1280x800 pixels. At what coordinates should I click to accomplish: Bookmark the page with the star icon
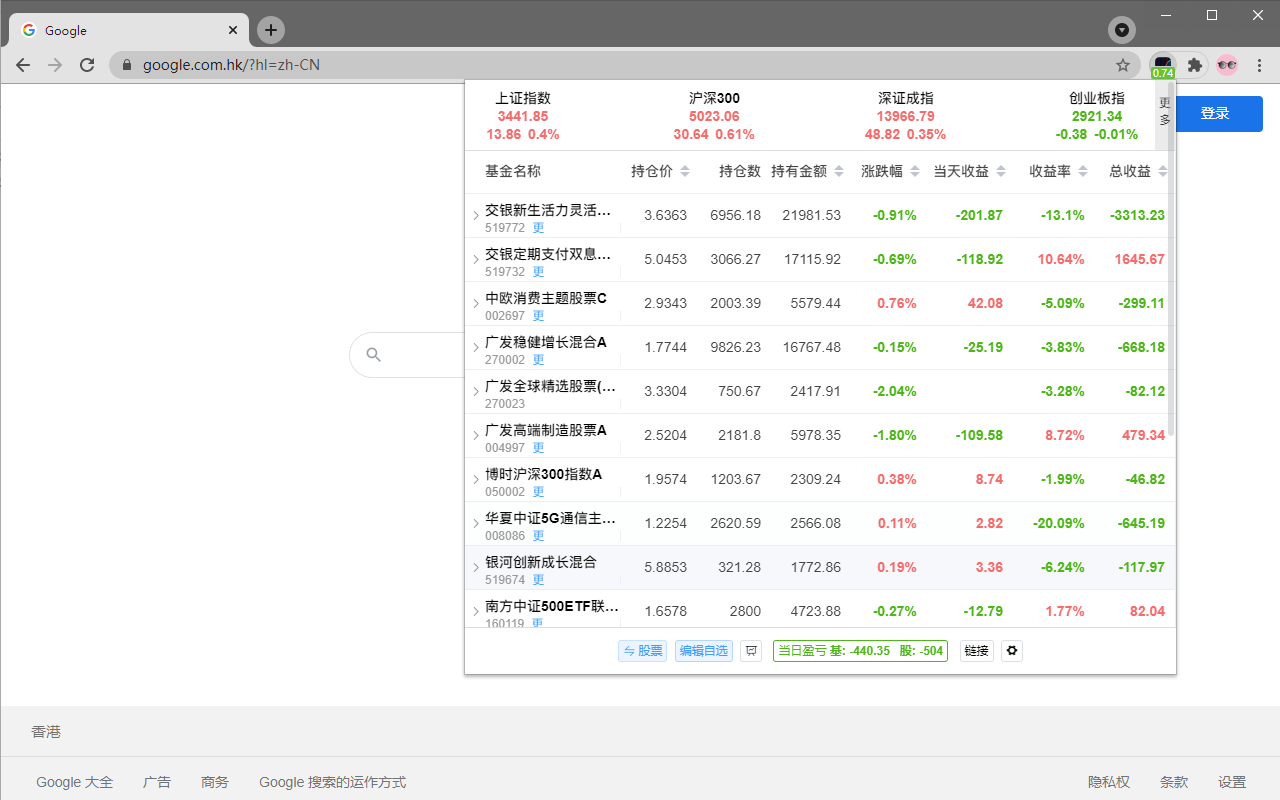(x=1123, y=64)
